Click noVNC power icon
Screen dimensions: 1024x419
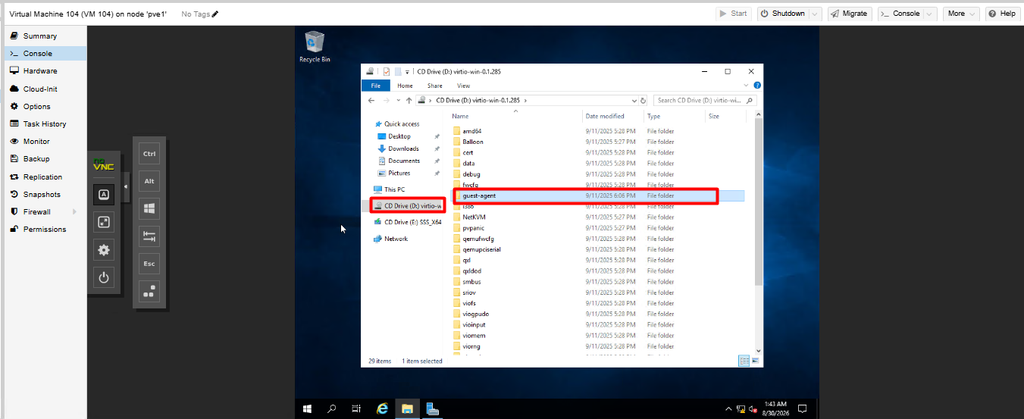pyautogui.click(x=103, y=278)
